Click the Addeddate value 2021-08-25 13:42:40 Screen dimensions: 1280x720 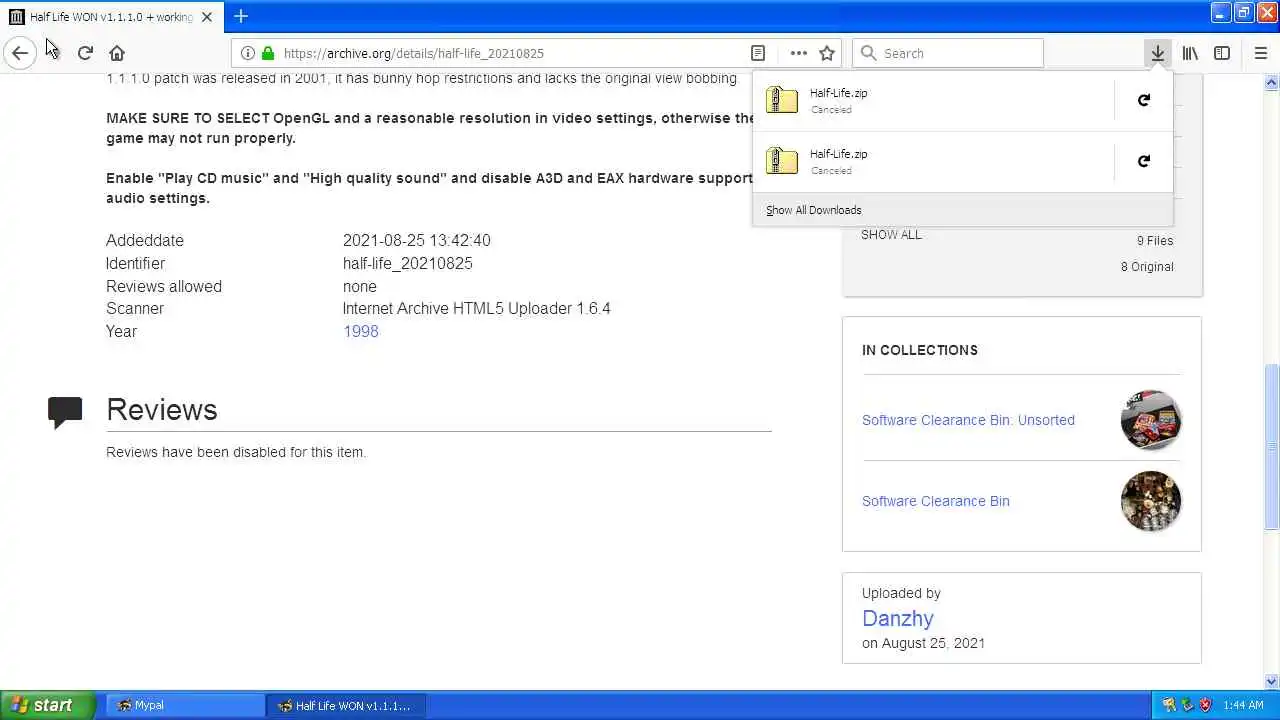coord(417,240)
